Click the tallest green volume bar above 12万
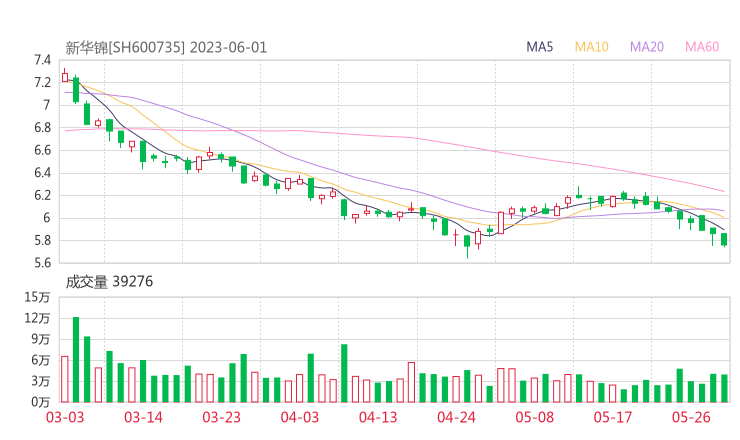 pos(76,360)
